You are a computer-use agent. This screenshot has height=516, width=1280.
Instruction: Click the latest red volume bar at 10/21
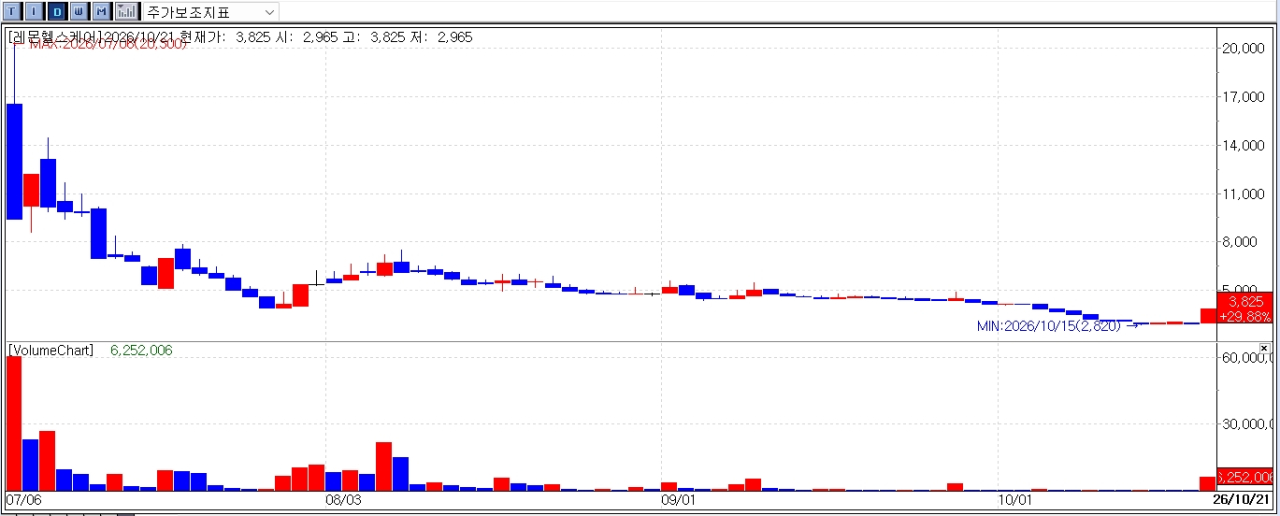1208,484
